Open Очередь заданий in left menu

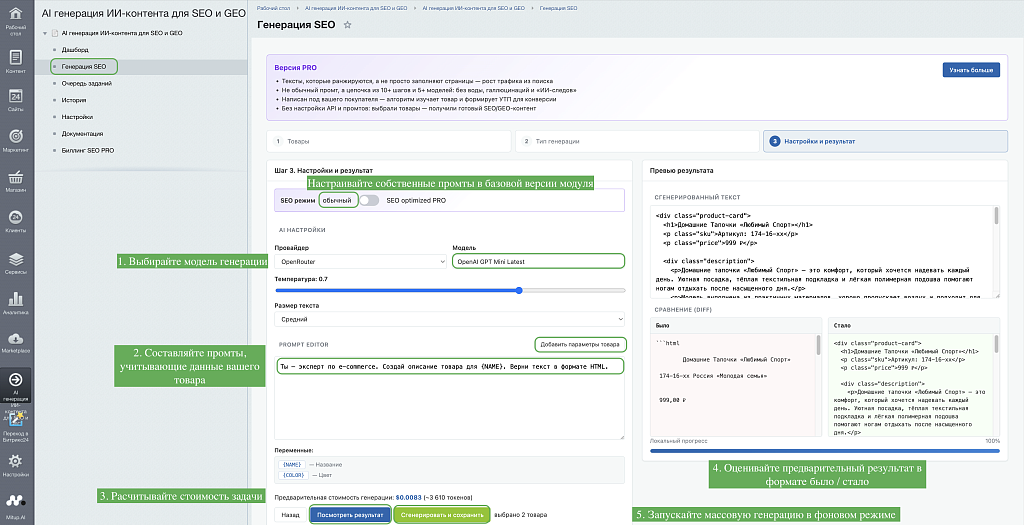(87, 84)
